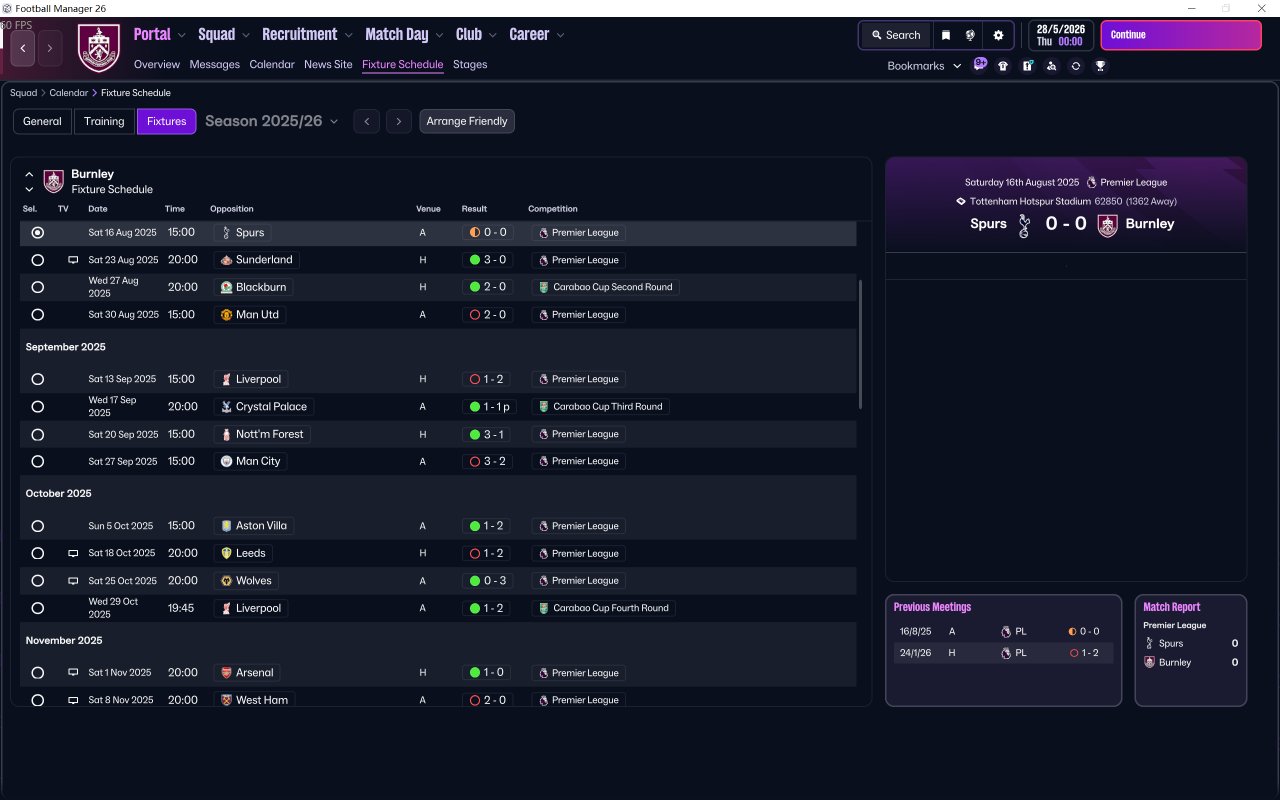Click the Burnley club crest in header
1280x800 pixels.
(99, 48)
